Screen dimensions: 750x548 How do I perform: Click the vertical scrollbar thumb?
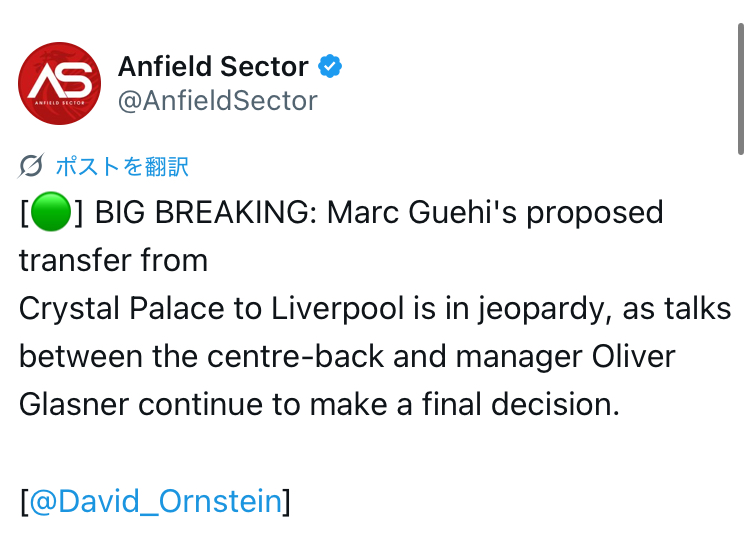(x=740, y=89)
